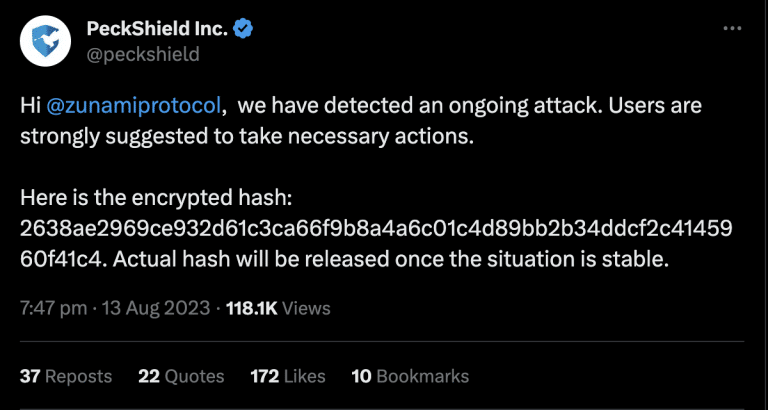Screen dimensions: 768x410
Task: Click the blue verified badge
Action: (243, 29)
